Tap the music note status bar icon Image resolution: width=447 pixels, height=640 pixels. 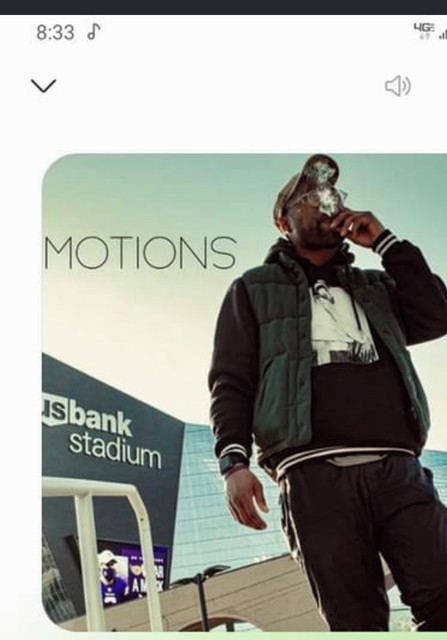pyautogui.click(x=93, y=31)
